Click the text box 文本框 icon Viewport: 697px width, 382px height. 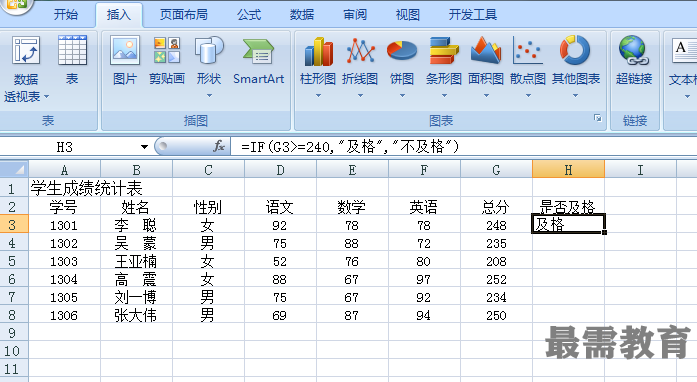[x=685, y=51]
